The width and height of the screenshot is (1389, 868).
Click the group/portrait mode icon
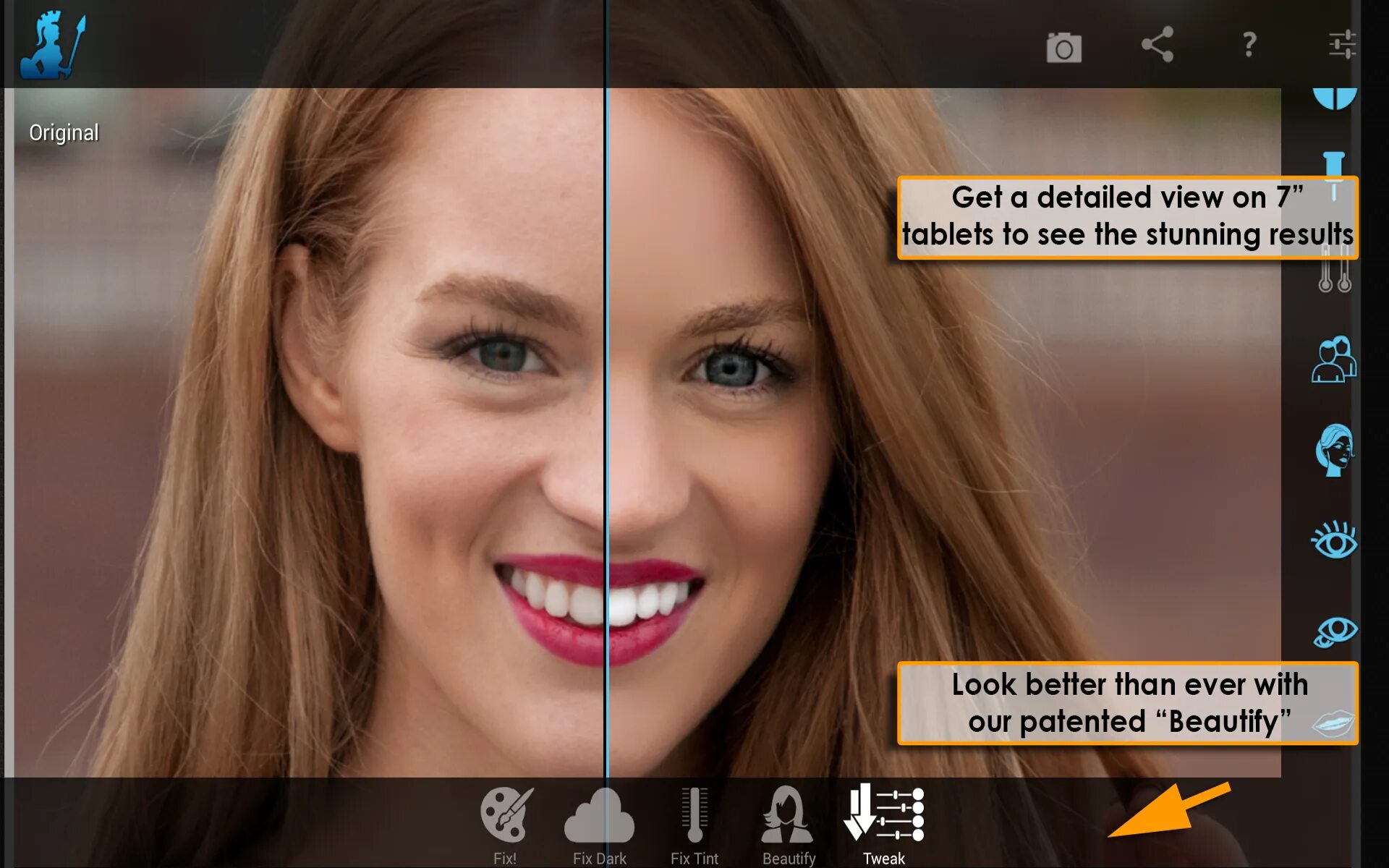point(1333,362)
